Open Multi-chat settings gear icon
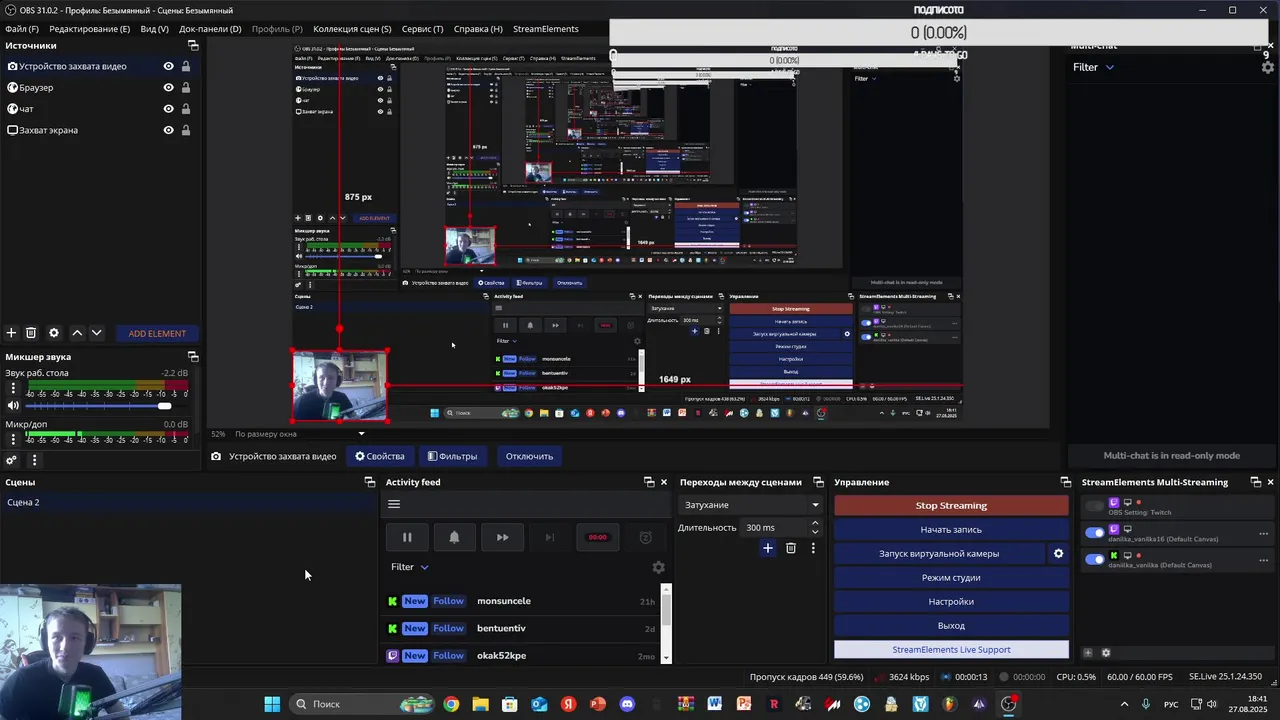The height and width of the screenshot is (720, 1280). (1268, 67)
